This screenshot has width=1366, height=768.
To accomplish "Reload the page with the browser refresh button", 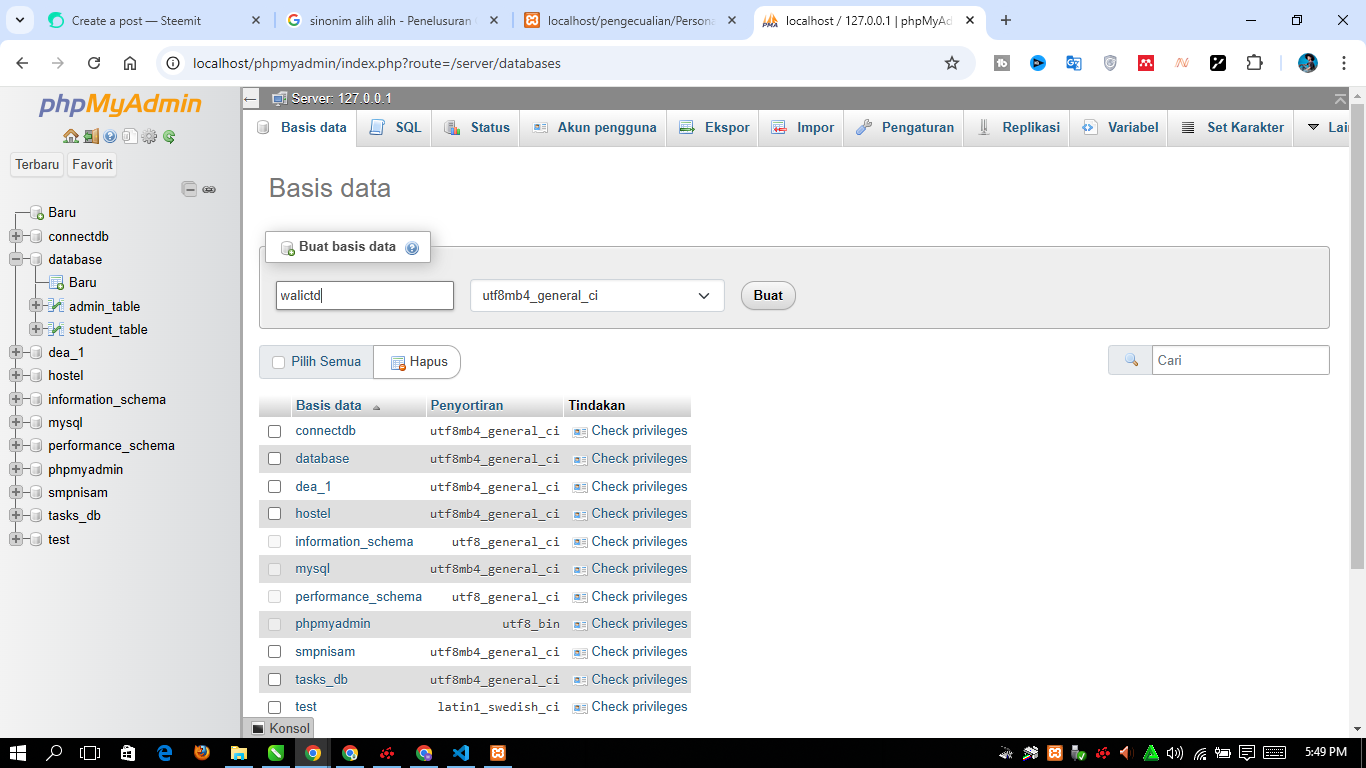I will [94, 63].
